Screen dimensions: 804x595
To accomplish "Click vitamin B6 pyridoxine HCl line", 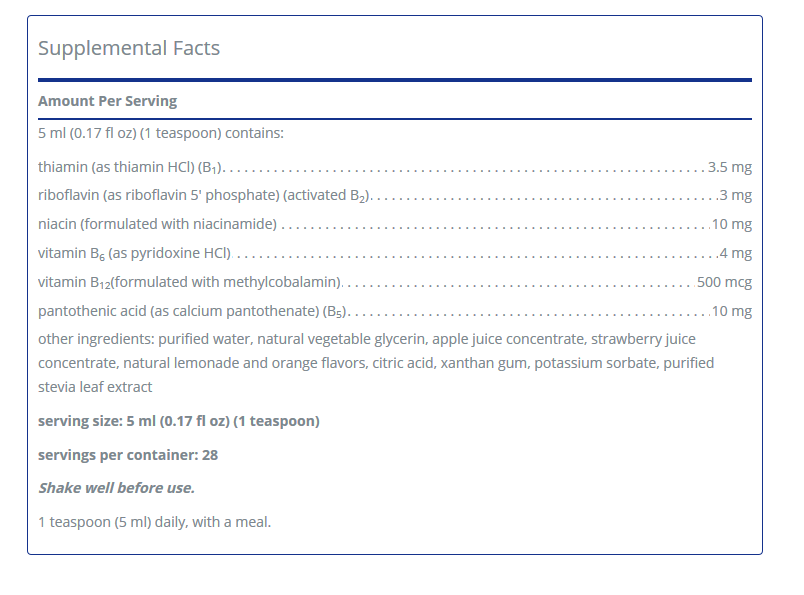I will click(x=134, y=254).
